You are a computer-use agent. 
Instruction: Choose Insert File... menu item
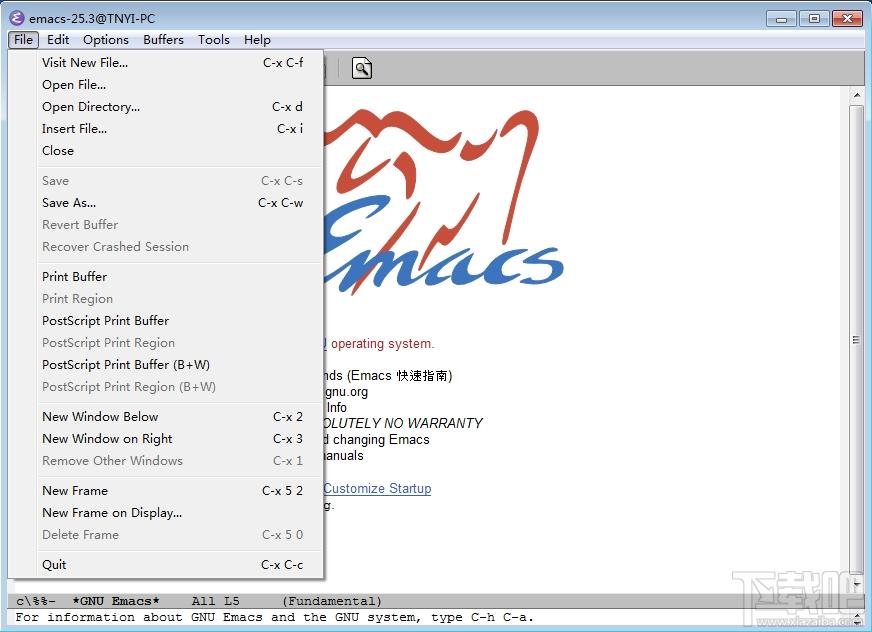tap(180, 129)
